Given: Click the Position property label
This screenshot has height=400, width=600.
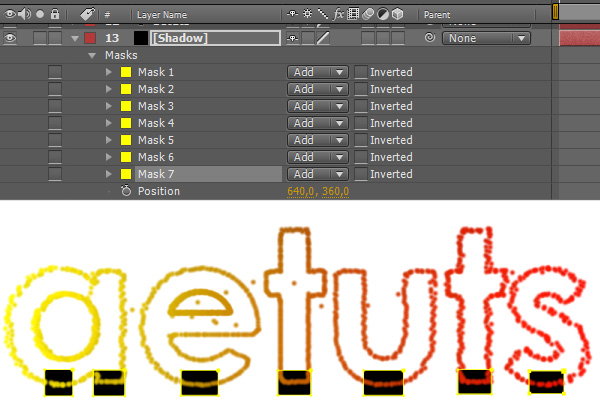Looking at the screenshot, I should (x=159, y=191).
